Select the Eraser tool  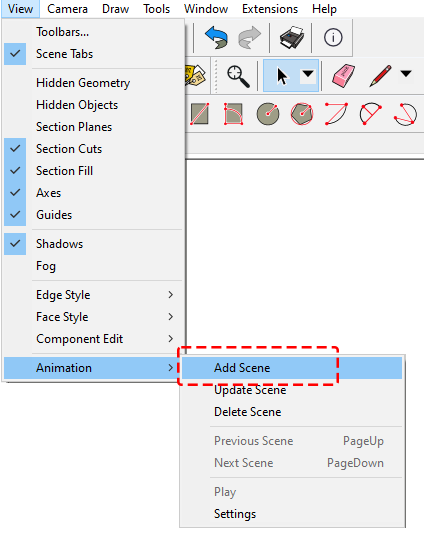point(343,75)
